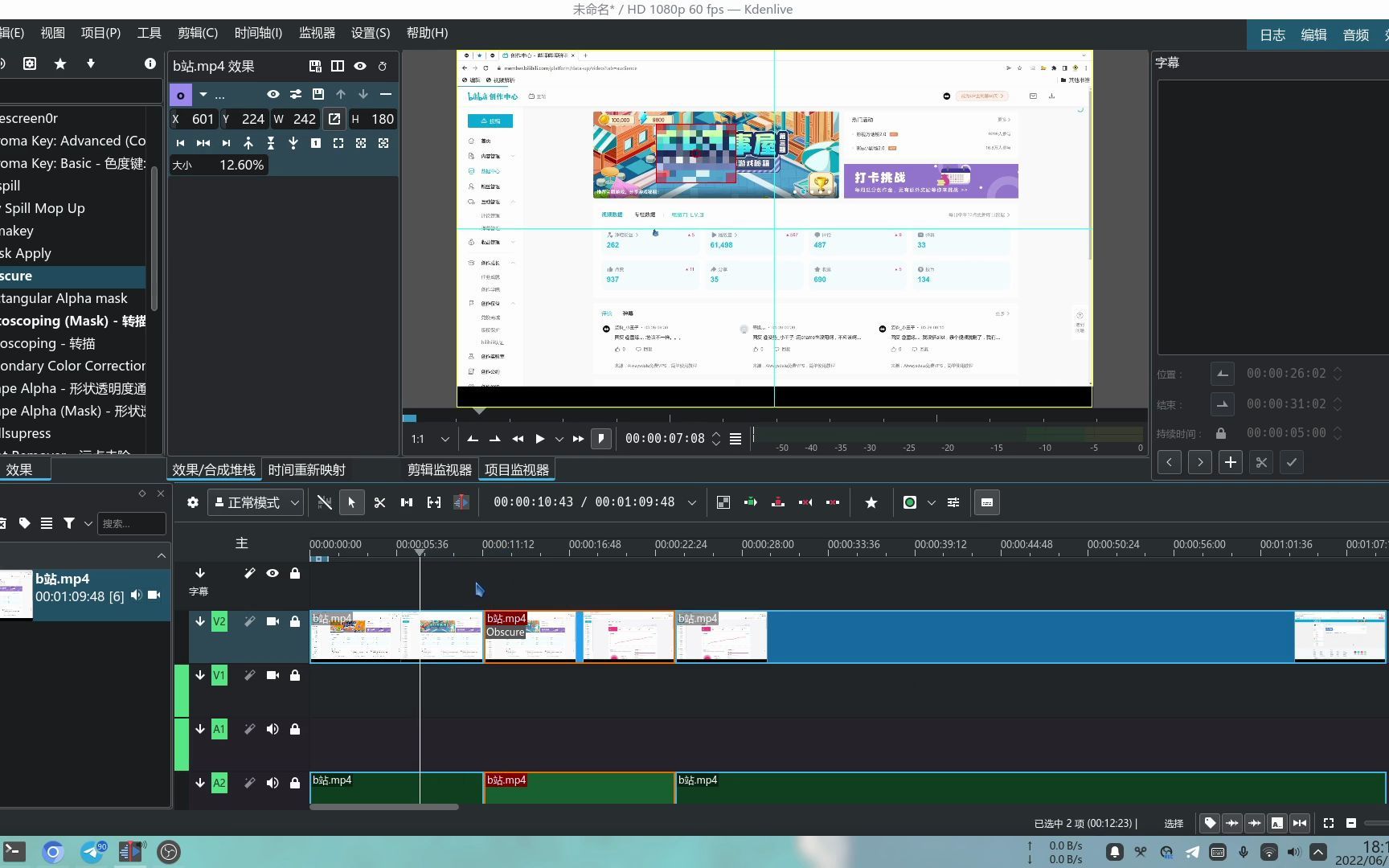The width and height of the screenshot is (1389, 868).
Task: Toggle split compare icon in effects panel header
Action: (x=338, y=66)
